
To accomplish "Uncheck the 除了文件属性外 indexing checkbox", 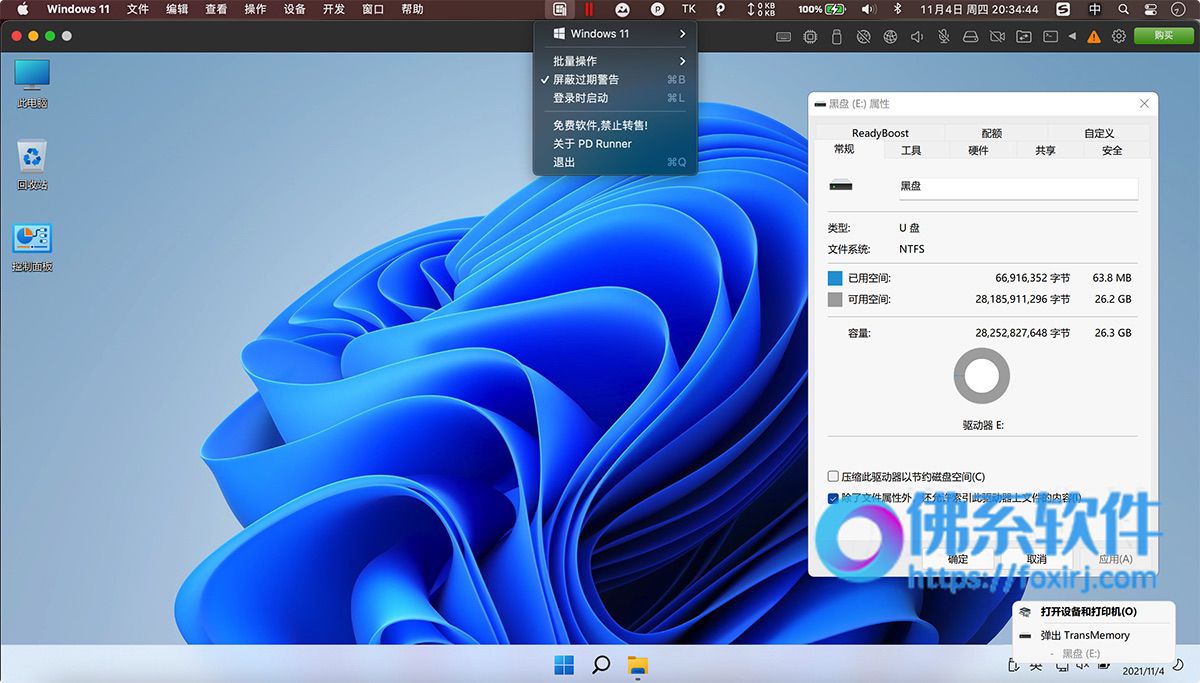I will [x=833, y=498].
